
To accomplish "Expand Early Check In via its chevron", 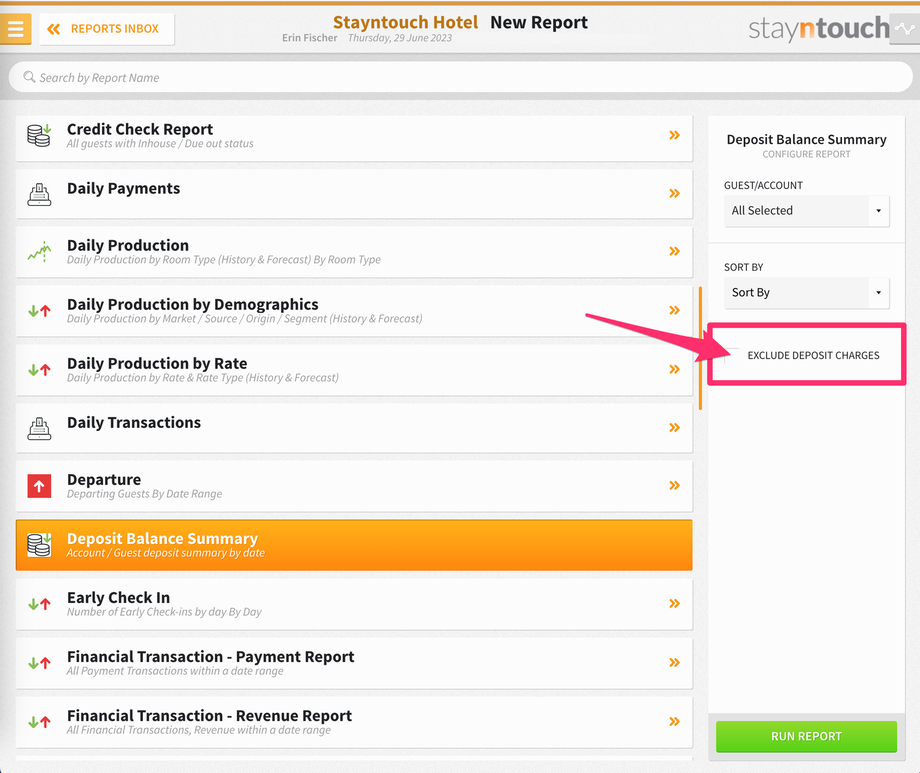I will click(x=675, y=603).
